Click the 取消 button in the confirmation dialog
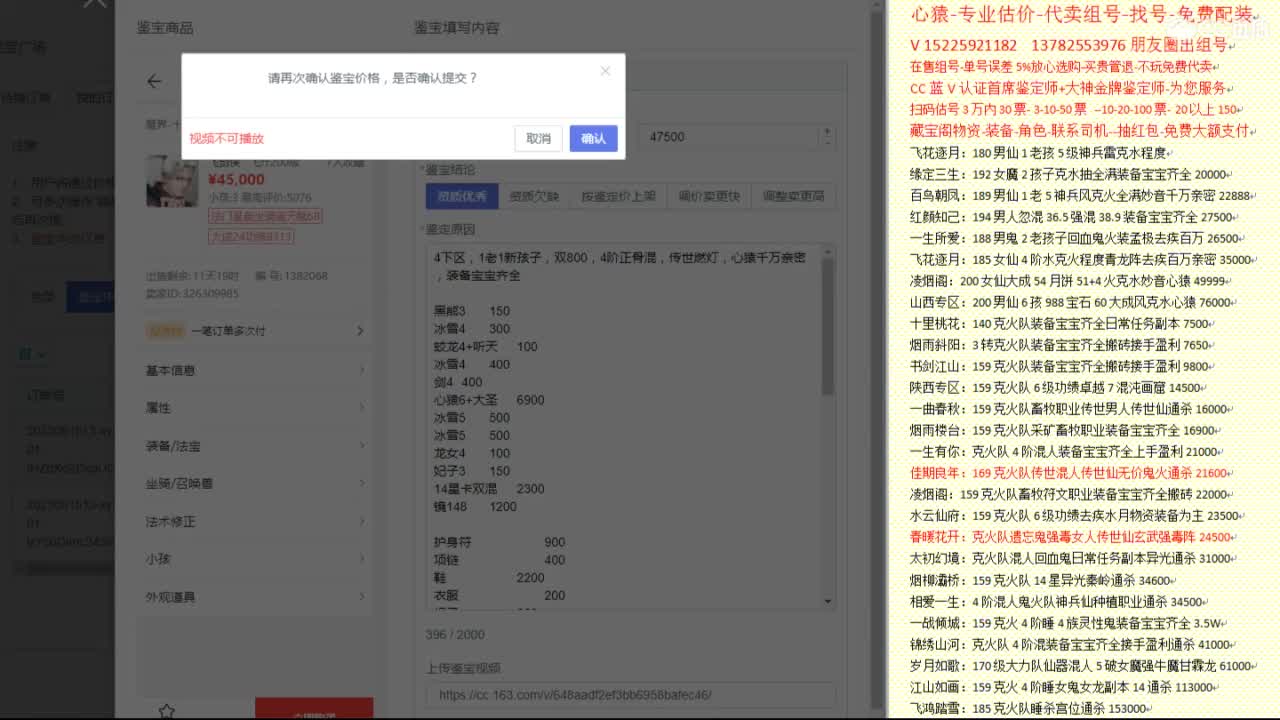This screenshot has width=1280, height=720. coord(538,139)
